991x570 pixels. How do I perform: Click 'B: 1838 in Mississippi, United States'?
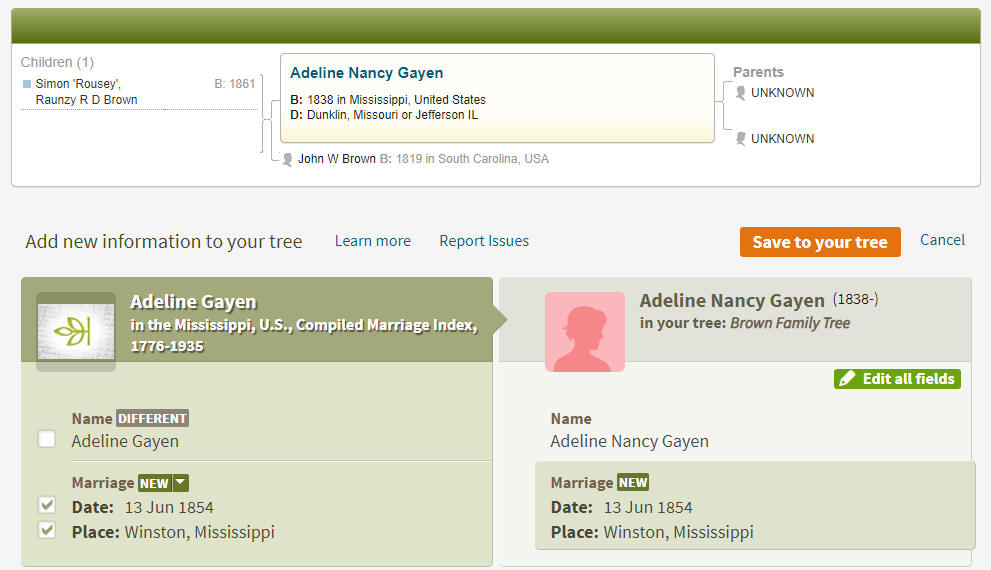(387, 100)
